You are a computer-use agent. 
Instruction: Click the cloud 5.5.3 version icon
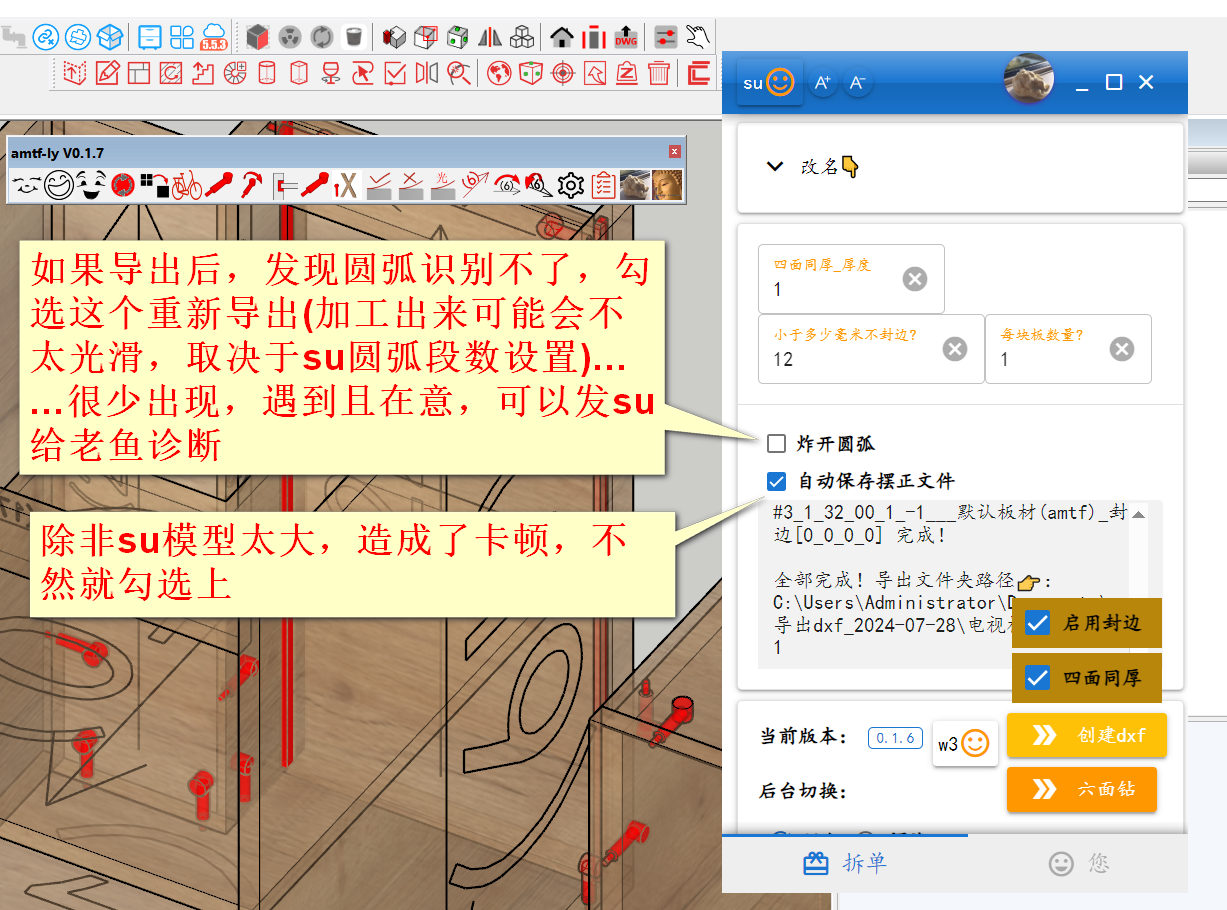pos(213,38)
